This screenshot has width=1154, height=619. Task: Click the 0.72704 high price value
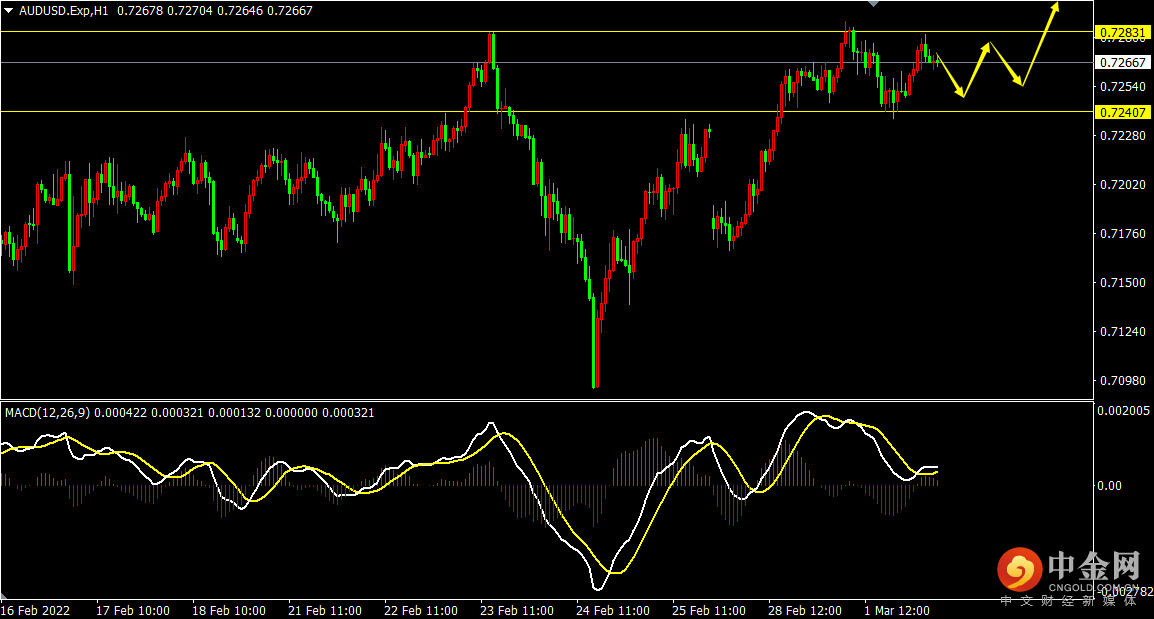click(x=190, y=11)
